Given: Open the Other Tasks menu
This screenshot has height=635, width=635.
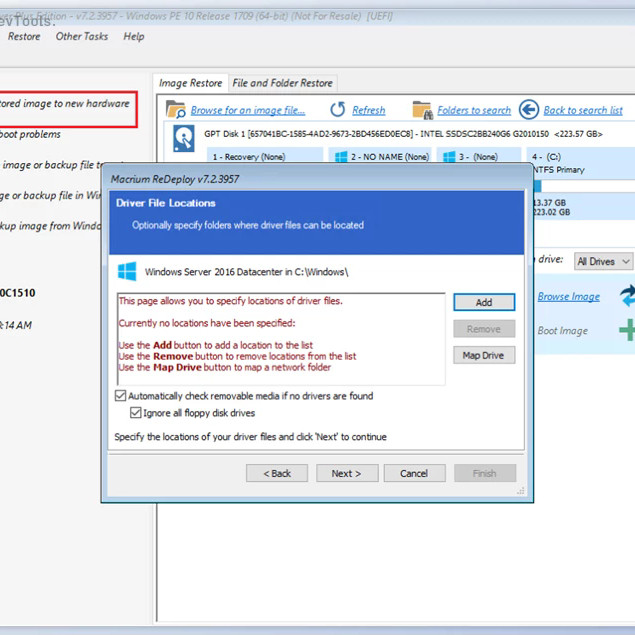Looking at the screenshot, I should tap(82, 36).
